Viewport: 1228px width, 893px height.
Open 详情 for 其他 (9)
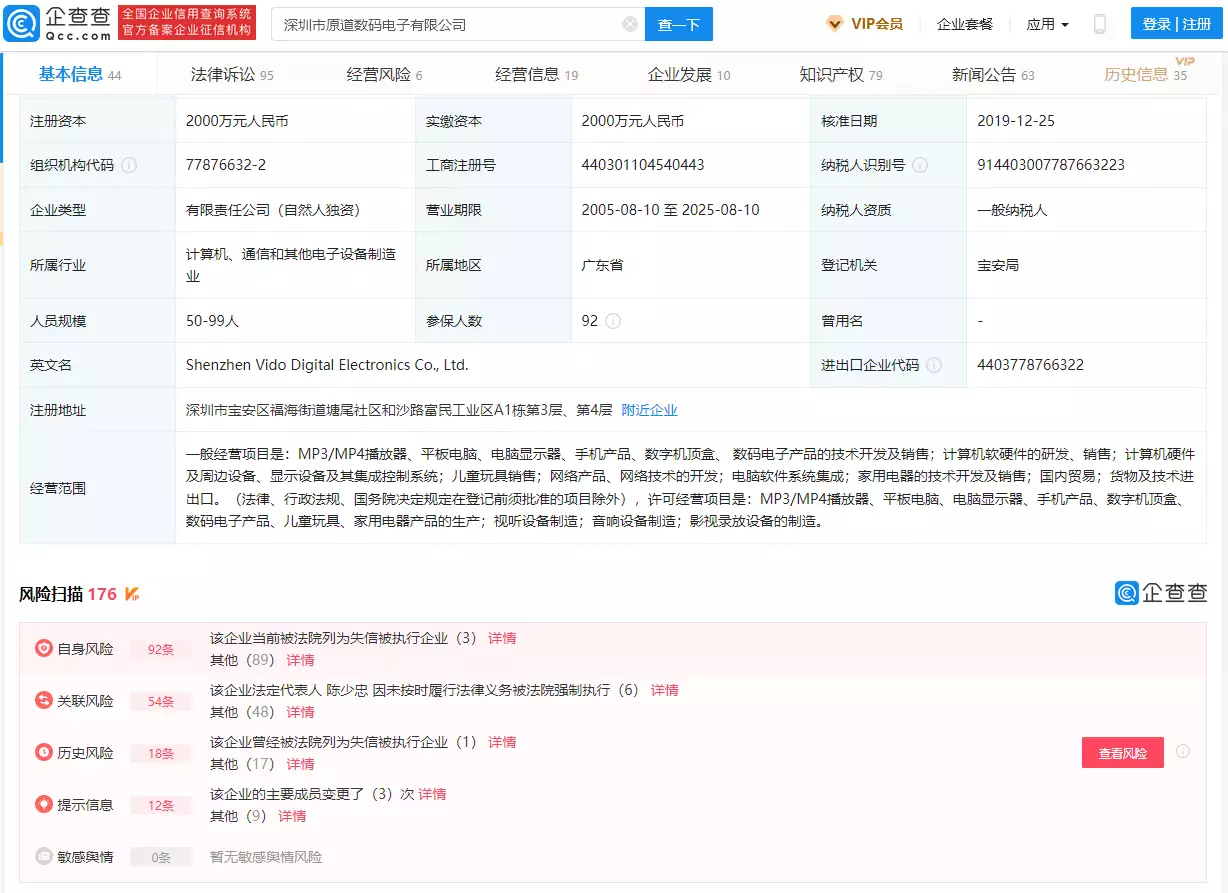coord(292,816)
